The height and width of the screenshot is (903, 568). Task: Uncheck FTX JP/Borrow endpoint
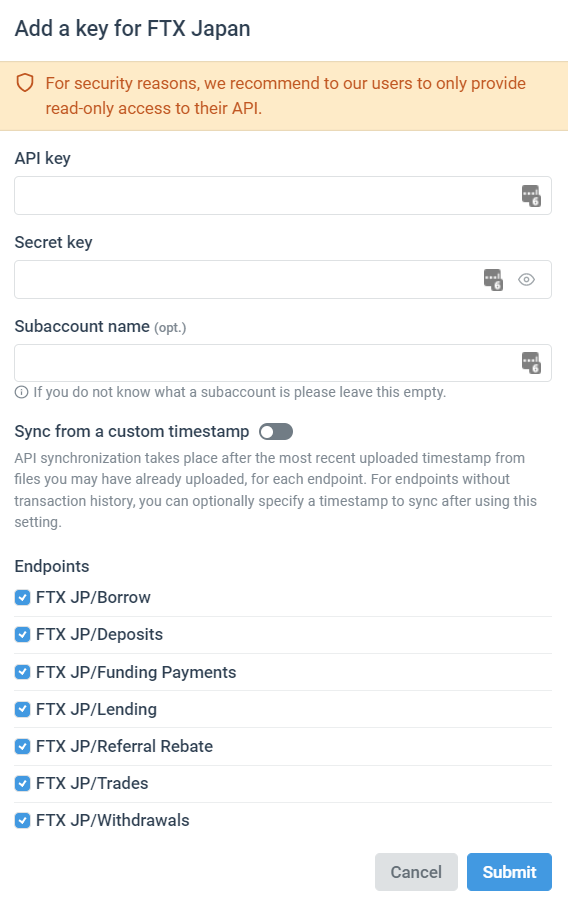[x=22, y=597]
